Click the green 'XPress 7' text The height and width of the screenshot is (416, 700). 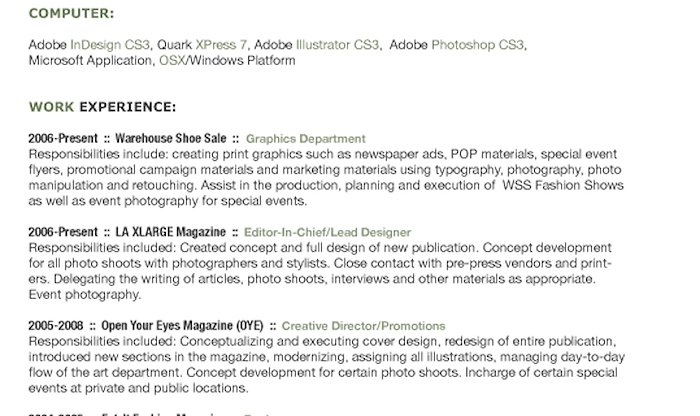(221, 45)
